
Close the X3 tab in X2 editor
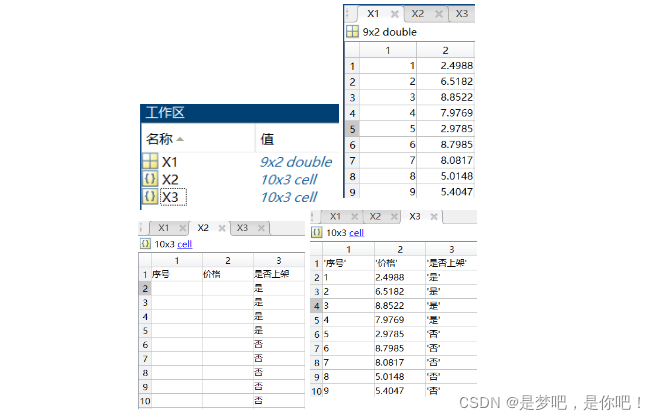click(x=261, y=228)
